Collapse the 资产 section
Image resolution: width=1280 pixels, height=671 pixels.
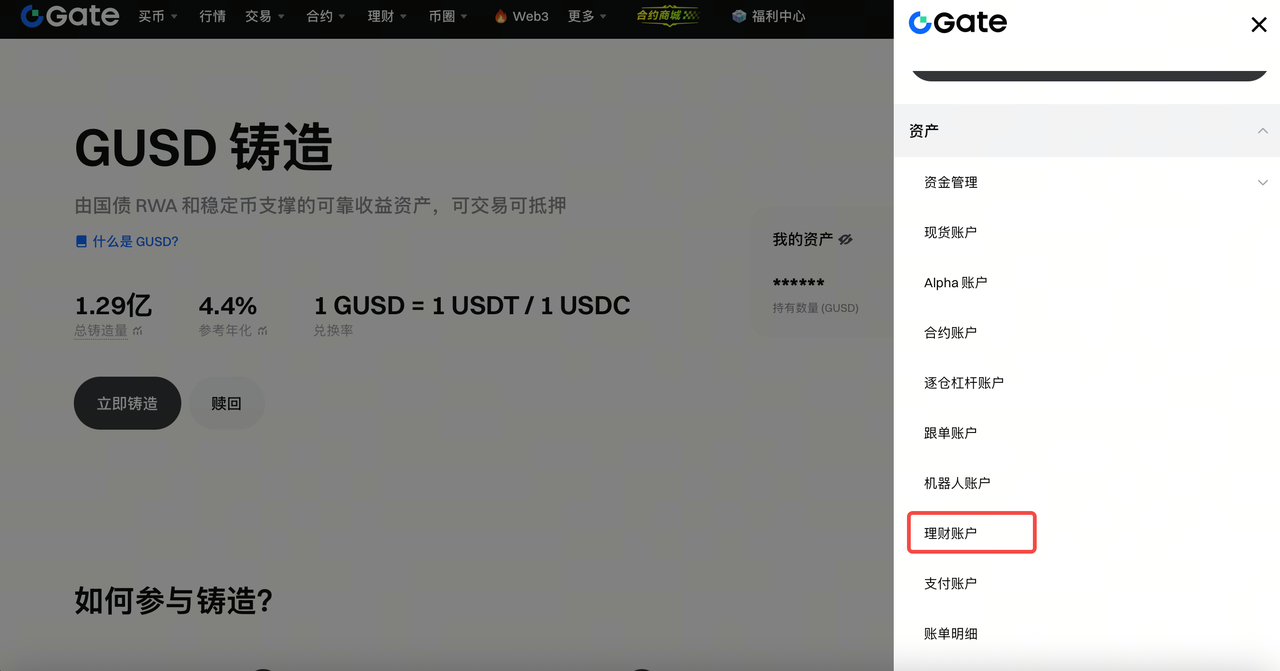click(x=1262, y=131)
